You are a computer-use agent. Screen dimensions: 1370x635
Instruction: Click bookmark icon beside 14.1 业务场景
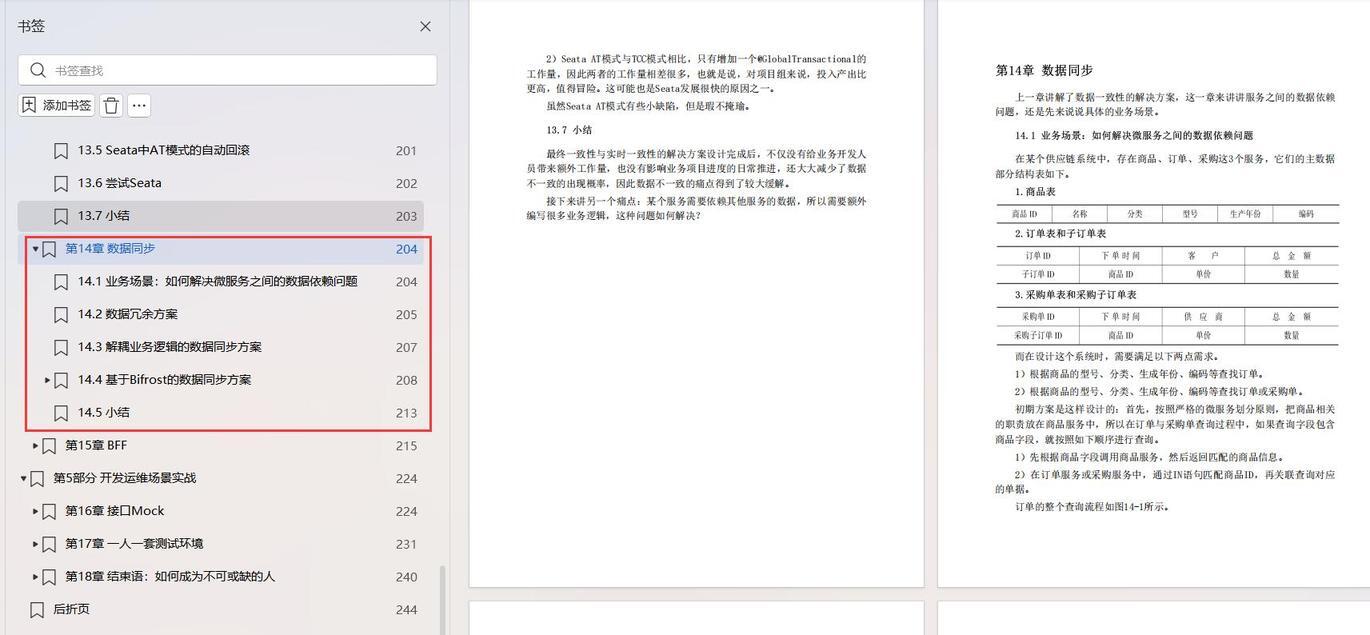click(x=61, y=282)
